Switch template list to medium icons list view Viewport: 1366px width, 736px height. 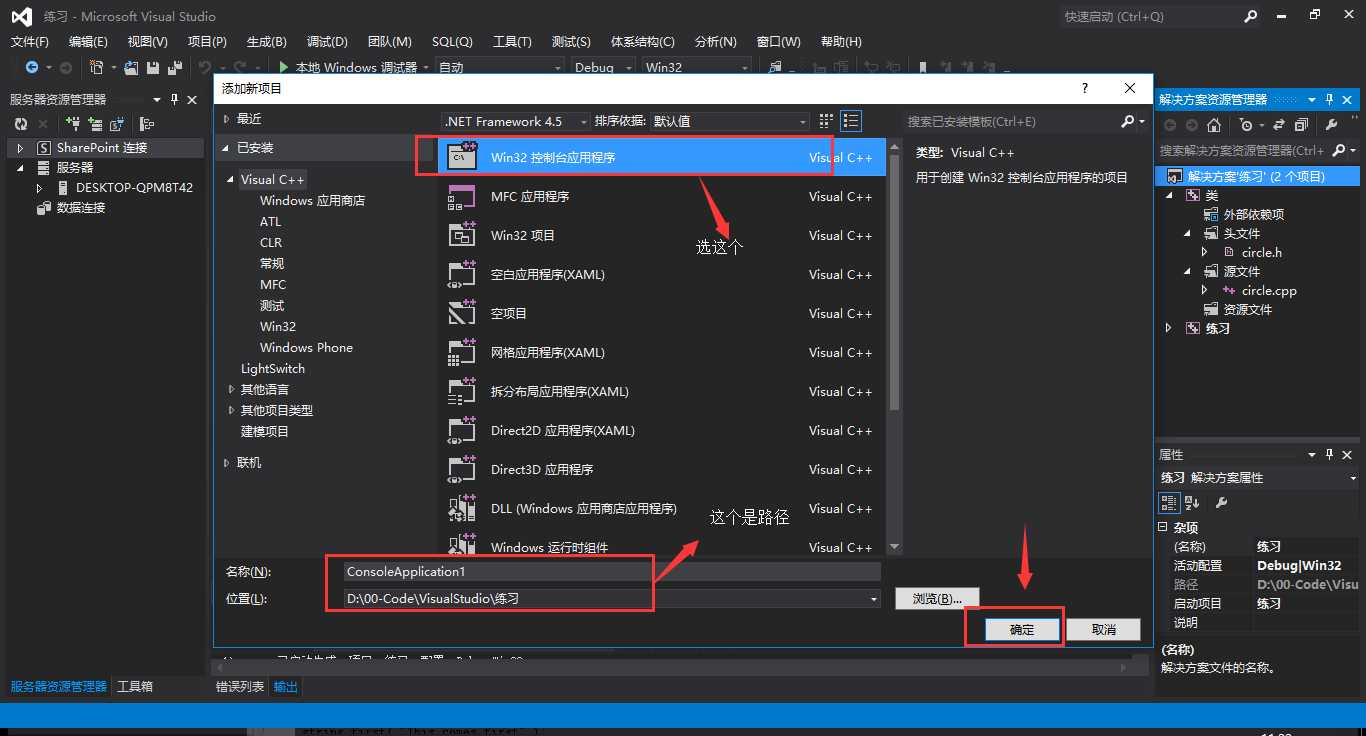click(851, 121)
